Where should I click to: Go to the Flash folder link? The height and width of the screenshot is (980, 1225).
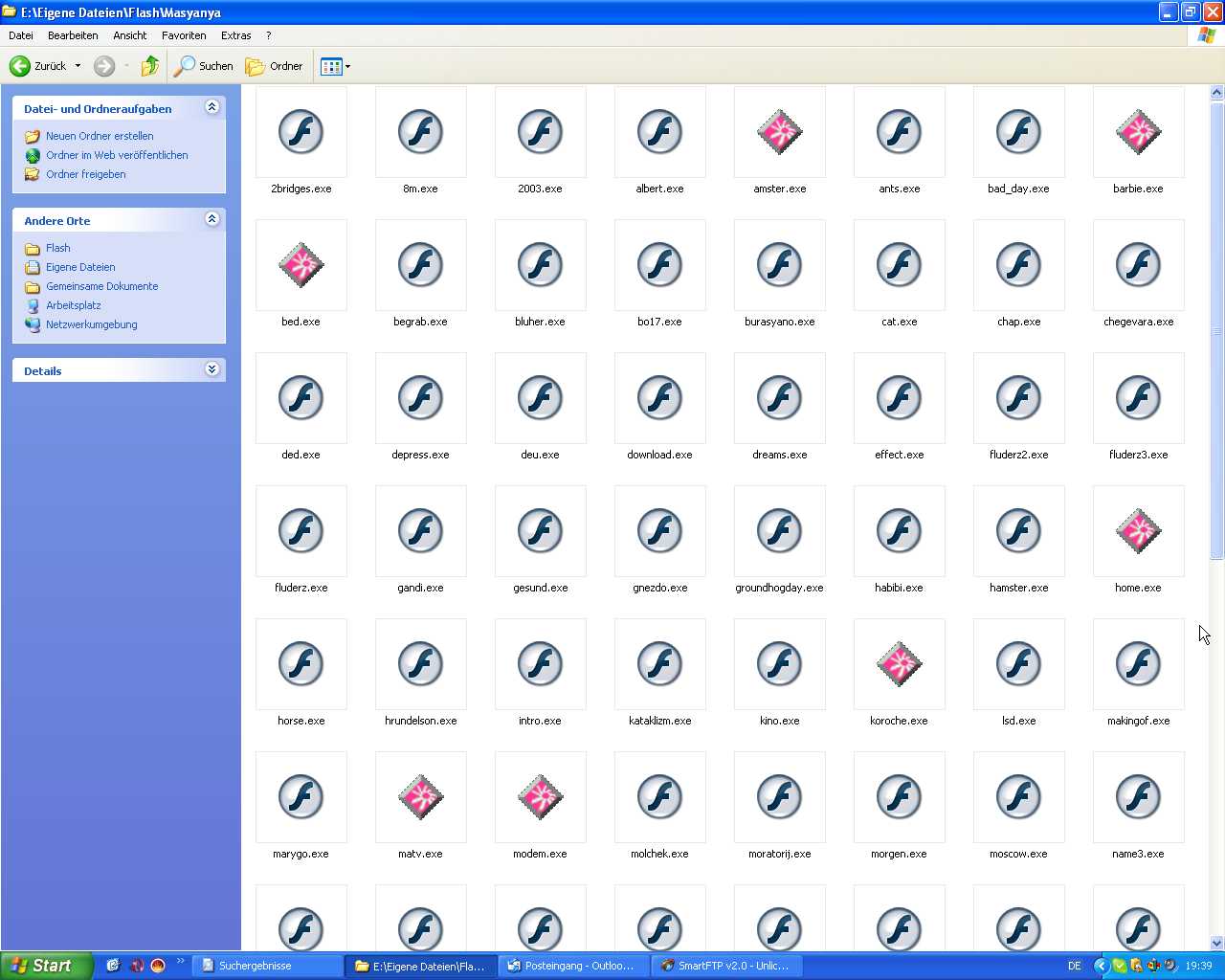pos(58,248)
